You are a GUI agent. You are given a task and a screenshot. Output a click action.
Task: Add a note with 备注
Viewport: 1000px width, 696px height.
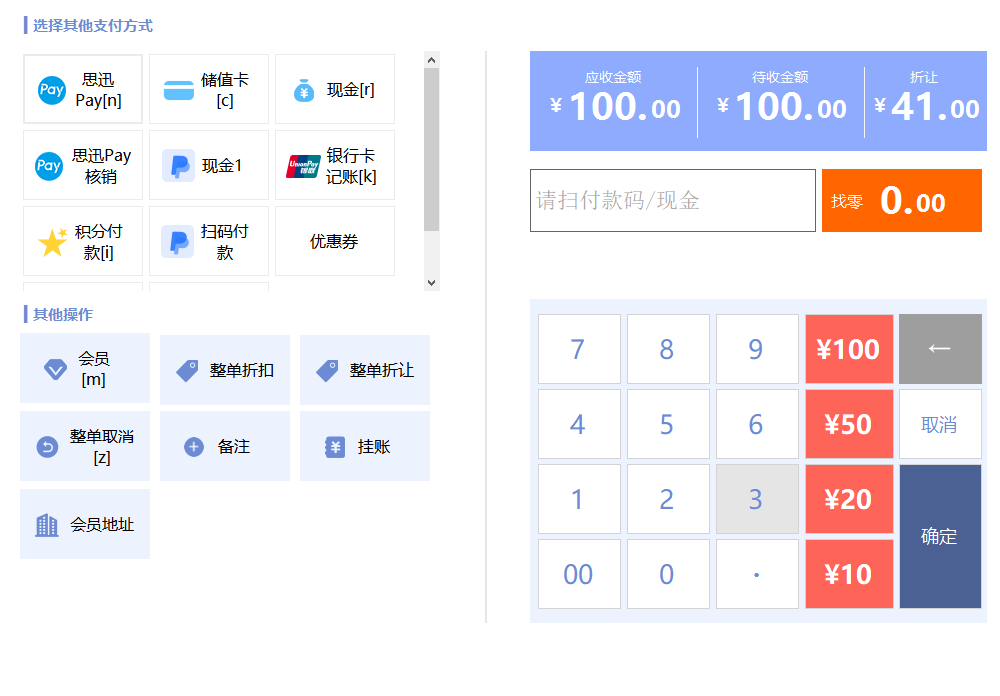tap(225, 446)
